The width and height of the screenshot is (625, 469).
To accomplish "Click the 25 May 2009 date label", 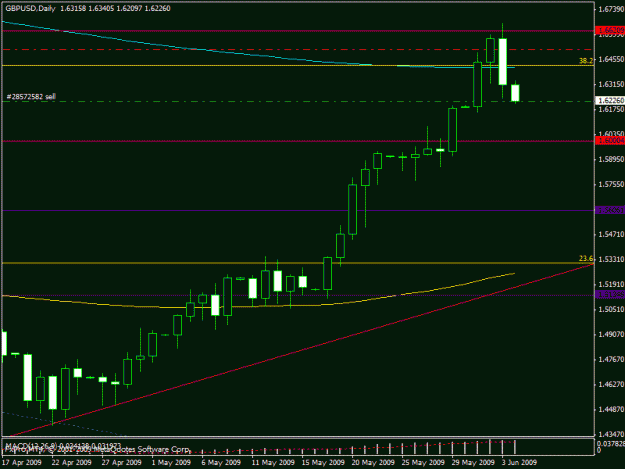I will coord(423,463).
